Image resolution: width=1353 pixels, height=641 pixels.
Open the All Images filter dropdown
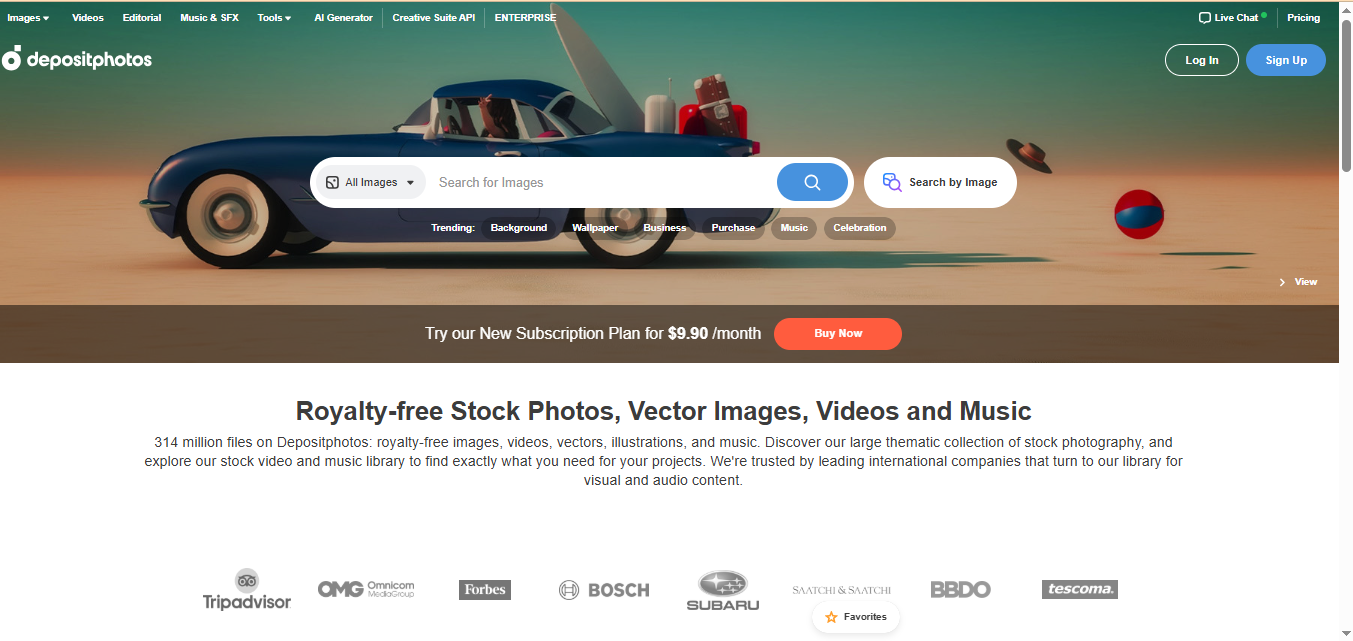(x=371, y=183)
